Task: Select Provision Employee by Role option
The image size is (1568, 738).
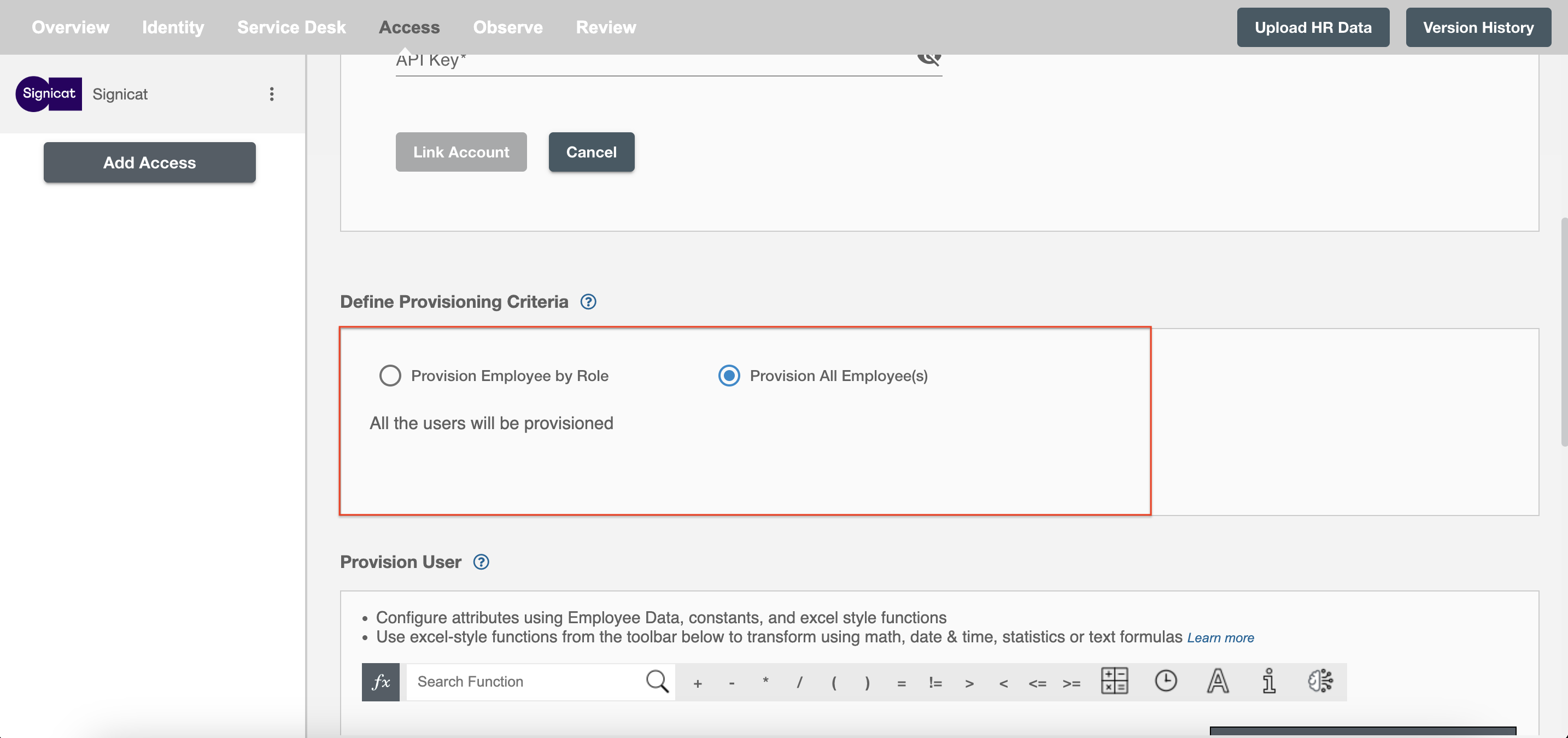Action: coord(389,376)
